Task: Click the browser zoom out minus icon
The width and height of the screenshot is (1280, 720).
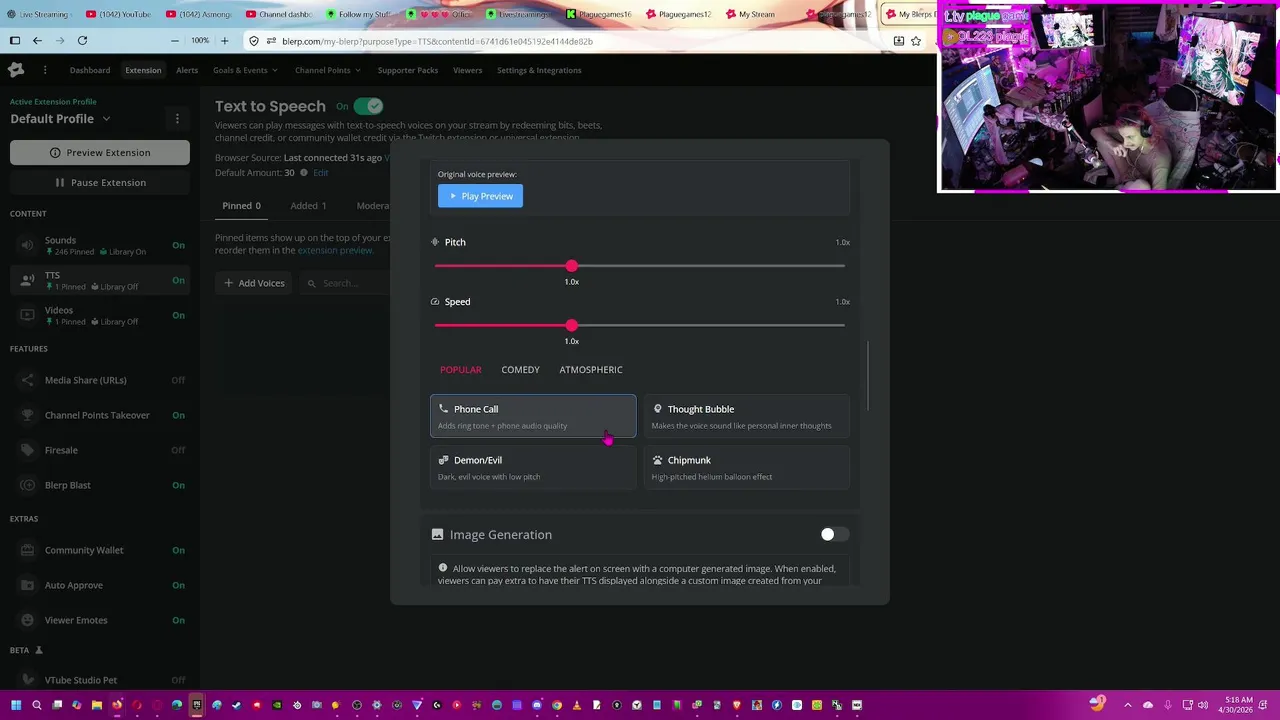Action: click(175, 41)
